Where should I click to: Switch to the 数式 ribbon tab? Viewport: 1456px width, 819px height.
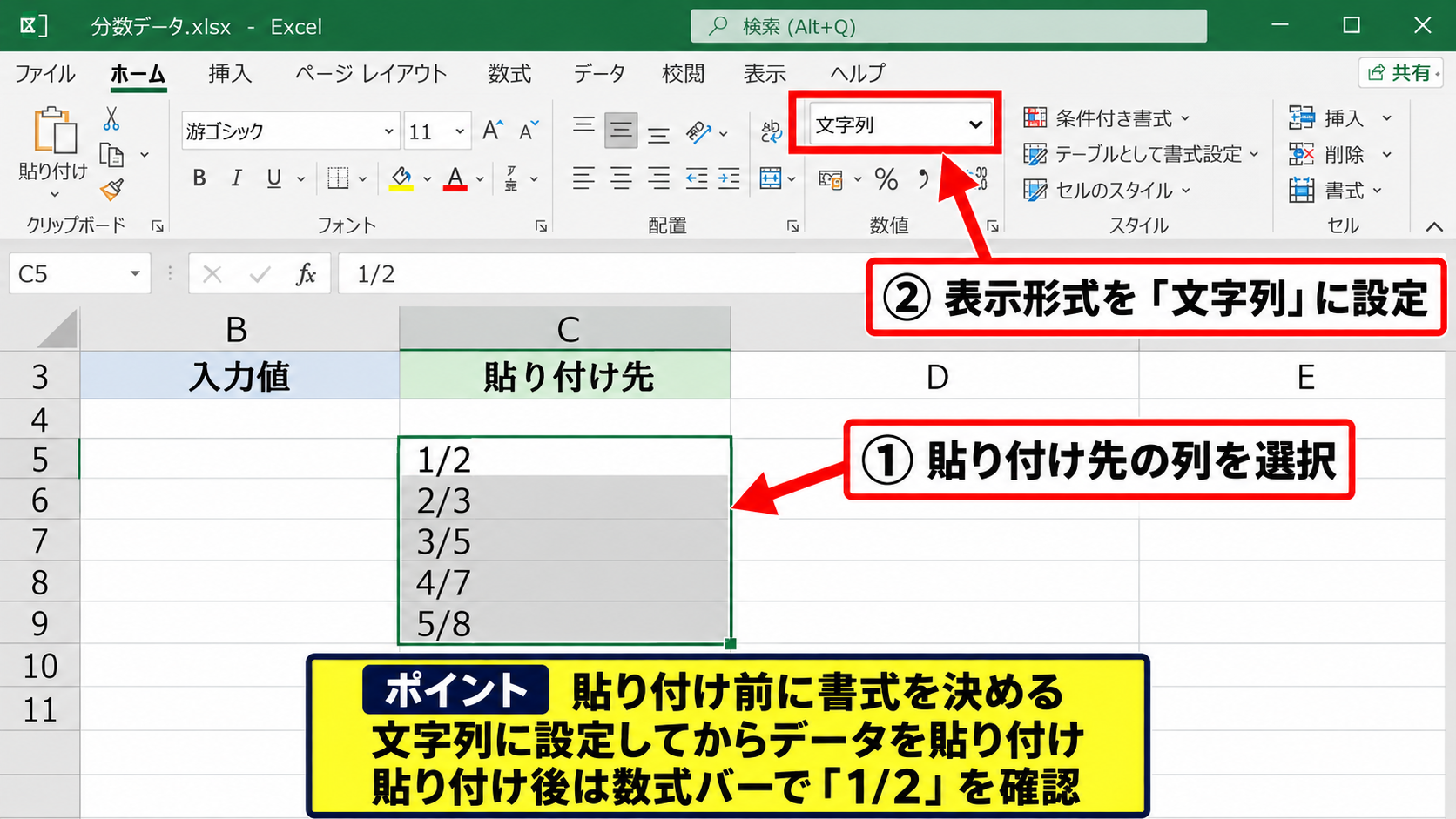509,73
